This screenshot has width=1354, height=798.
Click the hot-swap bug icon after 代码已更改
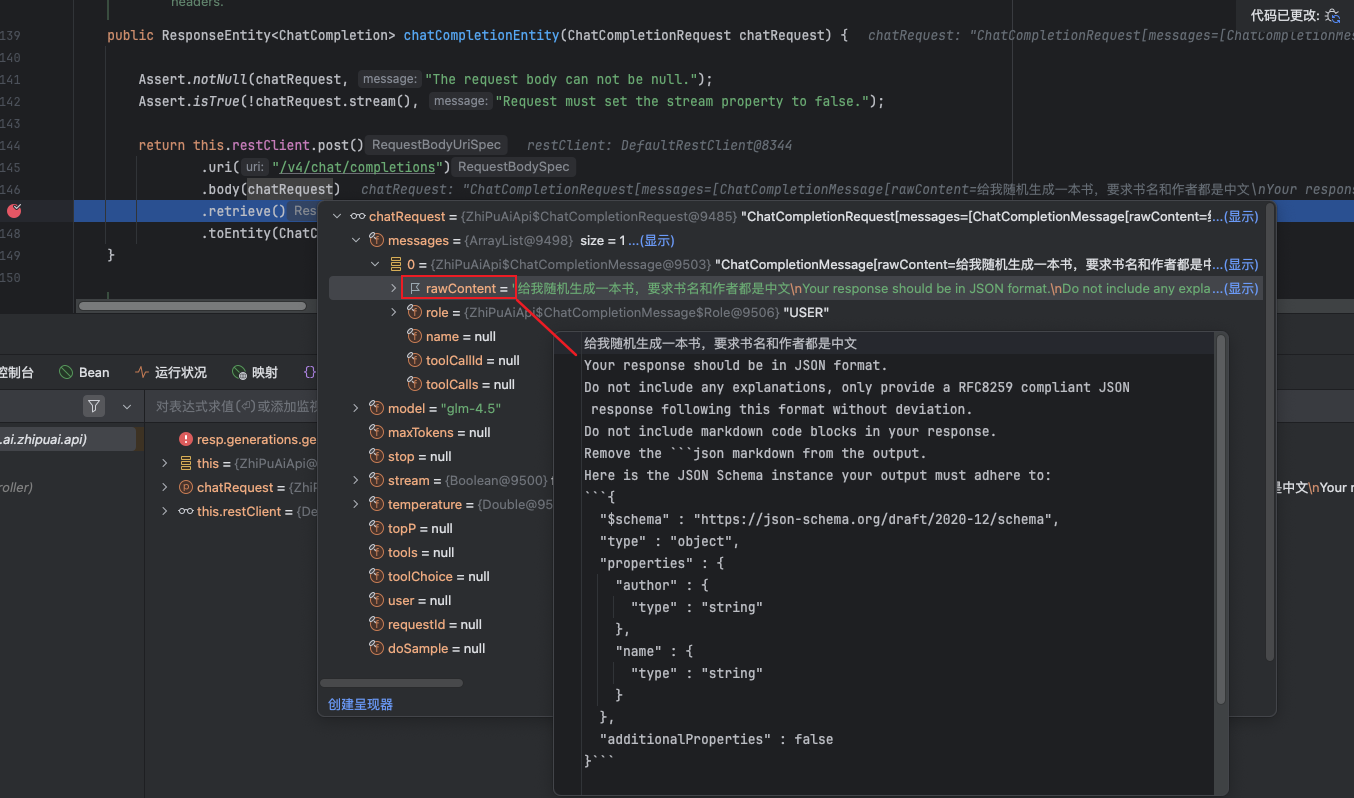pos(1333,15)
